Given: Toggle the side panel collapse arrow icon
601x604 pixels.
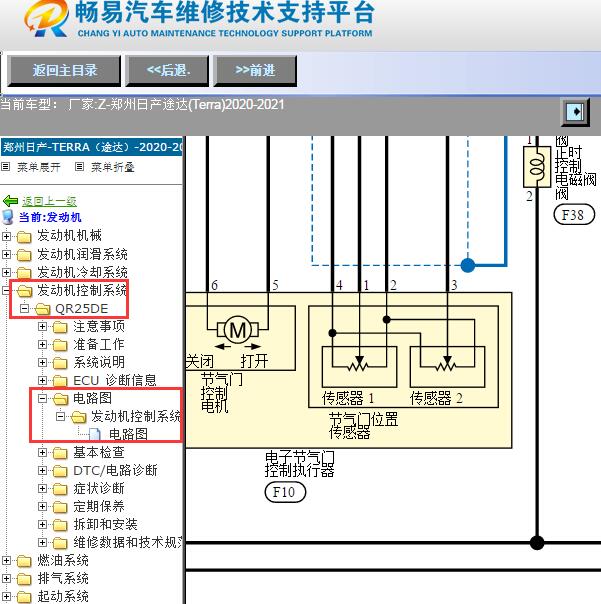Looking at the screenshot, I should coord(575,112).
